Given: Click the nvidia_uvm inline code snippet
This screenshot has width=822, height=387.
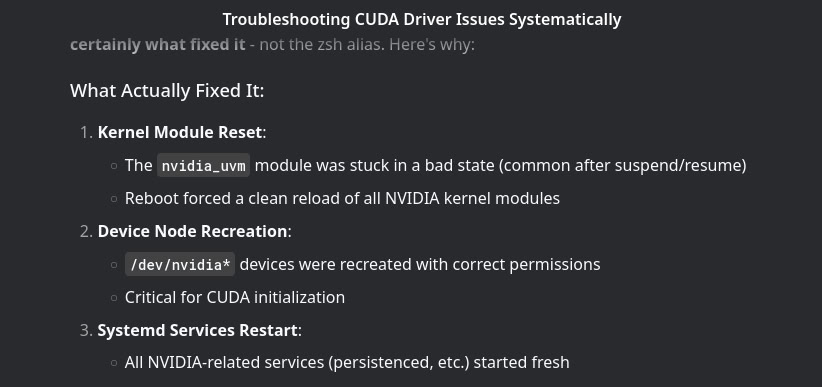Looking at the screenshot, I should 203,166.
